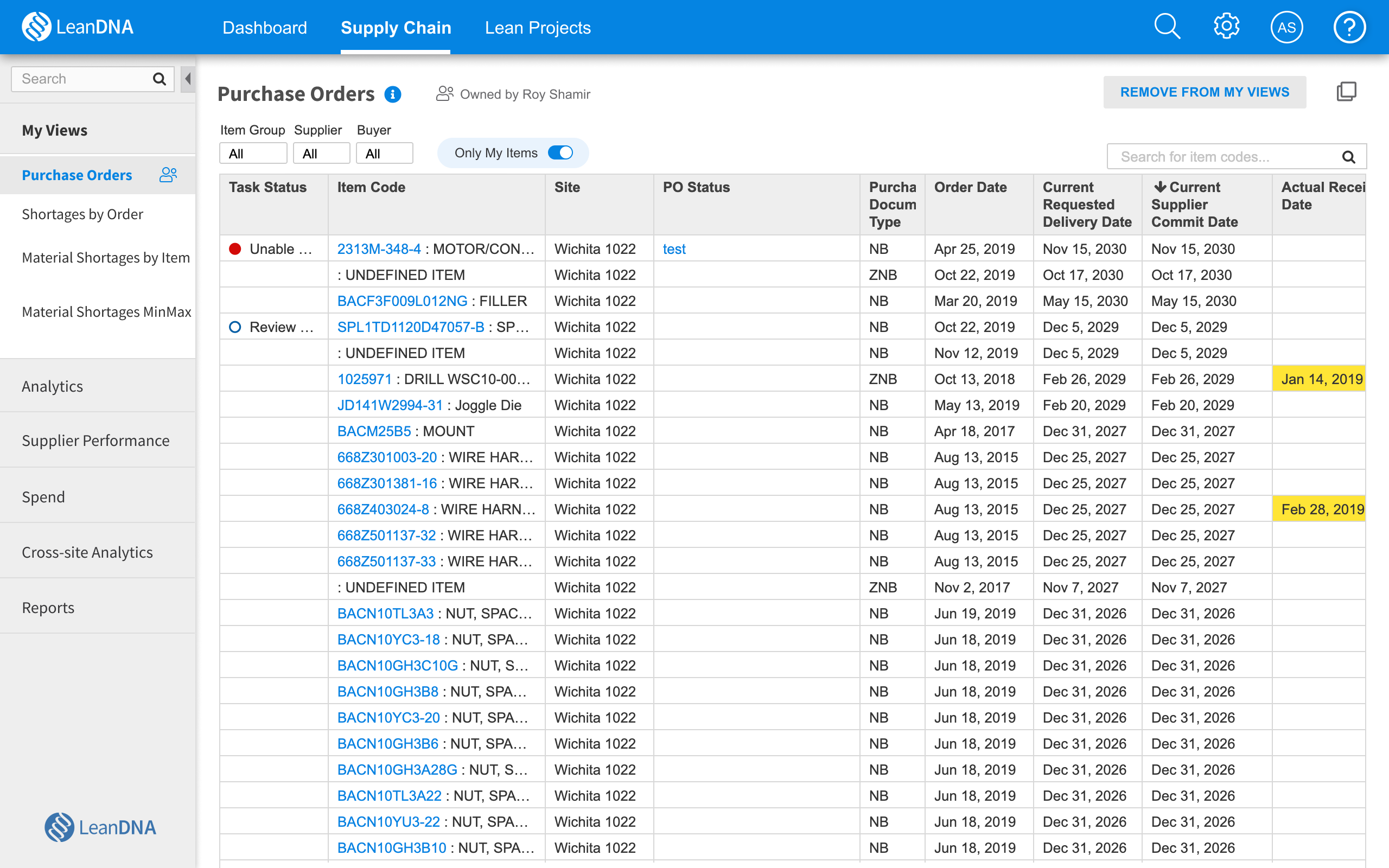Viewport: 1389px width, 868px height.
Task: Open item link 1025971
Action: [x=364, y=379]
